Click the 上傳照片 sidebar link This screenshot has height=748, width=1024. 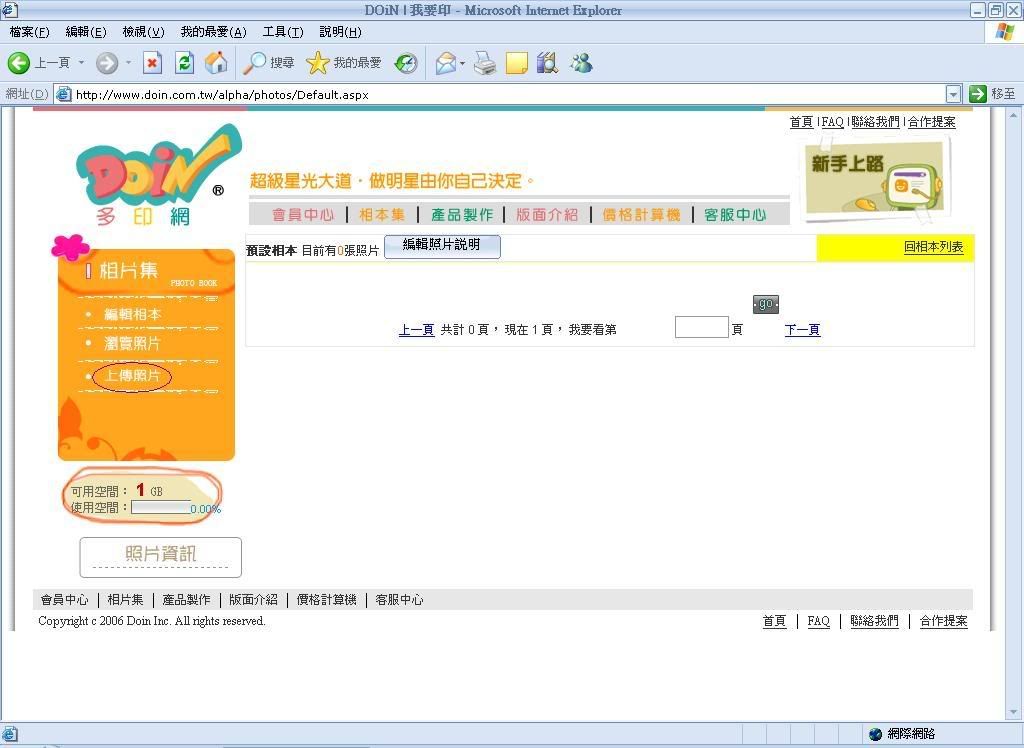[x=132, y=376]
